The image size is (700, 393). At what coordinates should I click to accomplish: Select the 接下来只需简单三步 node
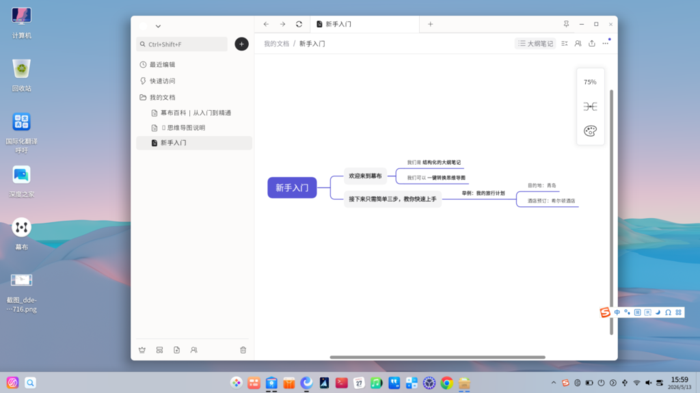tap(392, 199)
